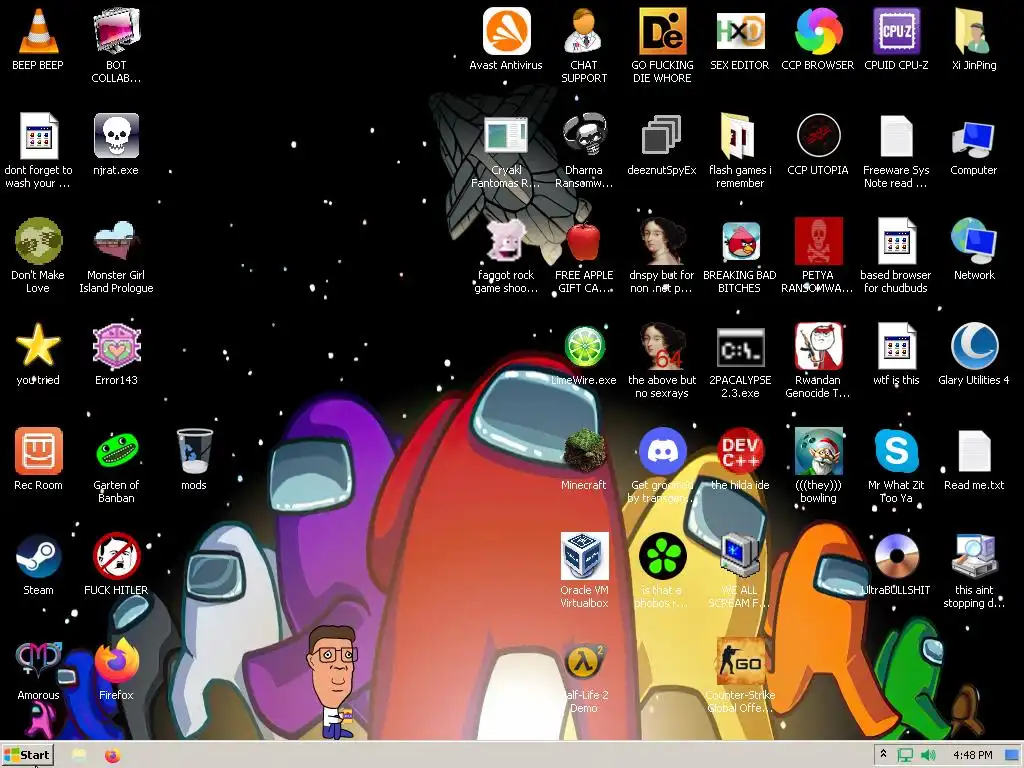Open the Dev C++ the hilda ide icon
This screenshot has width=1024, height=768.
739,451
